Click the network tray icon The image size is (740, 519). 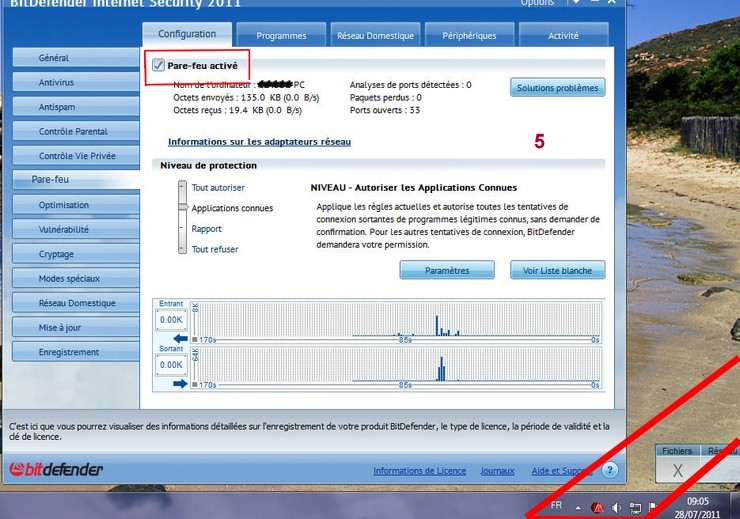click(635, 508)
